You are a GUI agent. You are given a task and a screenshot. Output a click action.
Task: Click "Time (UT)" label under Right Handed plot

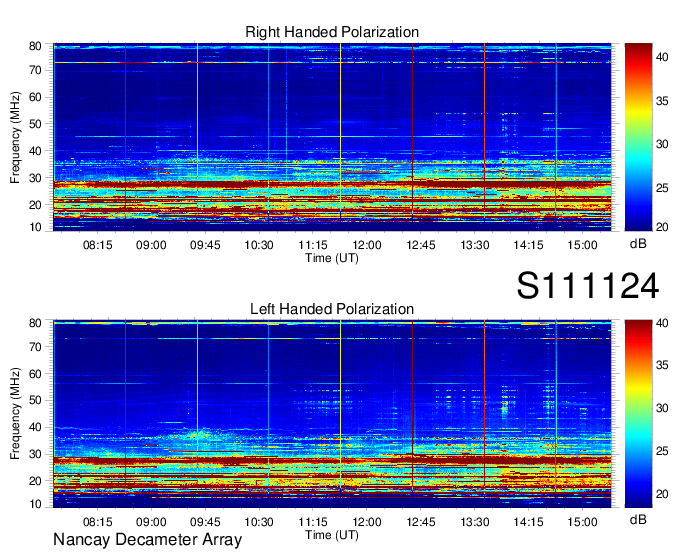[x=332, y=258]
